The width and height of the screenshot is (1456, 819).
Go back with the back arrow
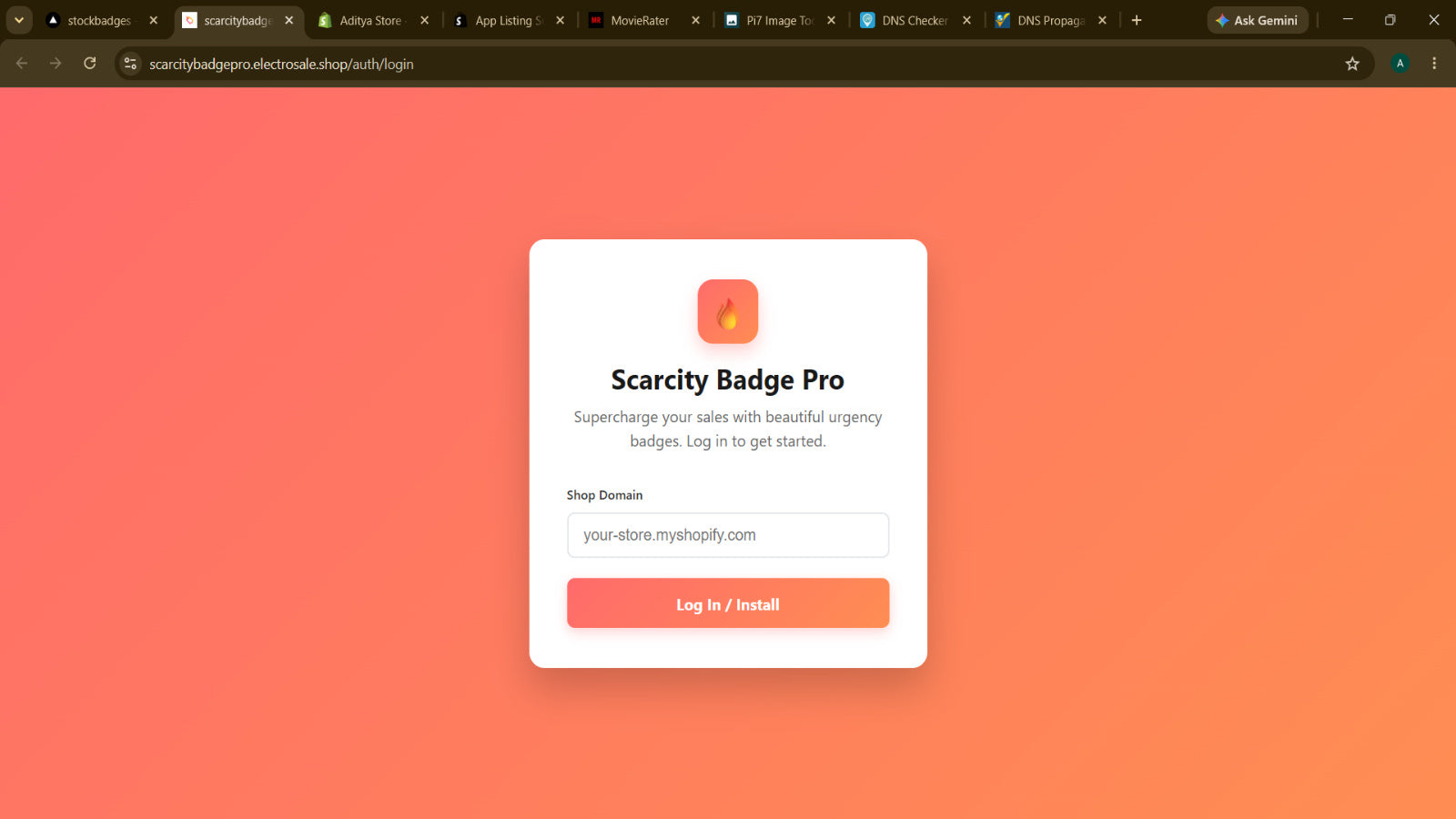point(22,64)
